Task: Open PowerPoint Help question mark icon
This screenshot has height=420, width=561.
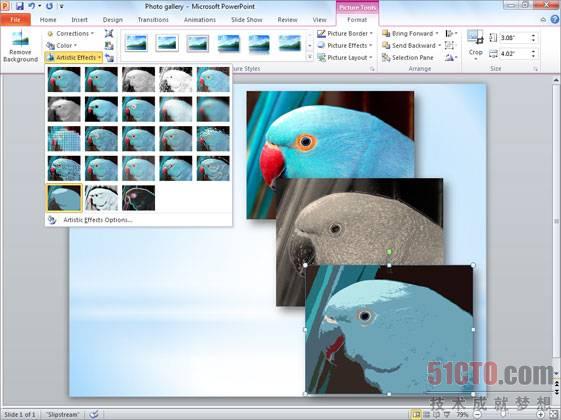Action: (x=555, y=19)
